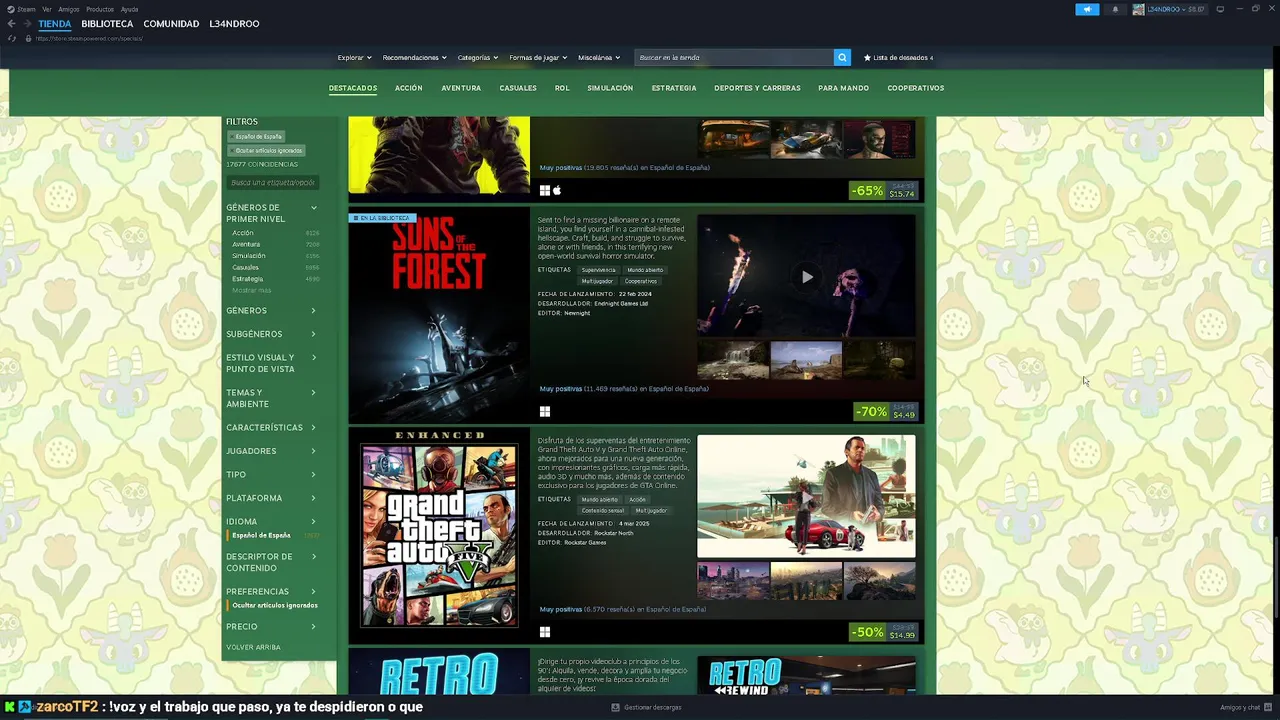Click the GTA V -50% price button

pyautogui.click(x=885, y=632)
